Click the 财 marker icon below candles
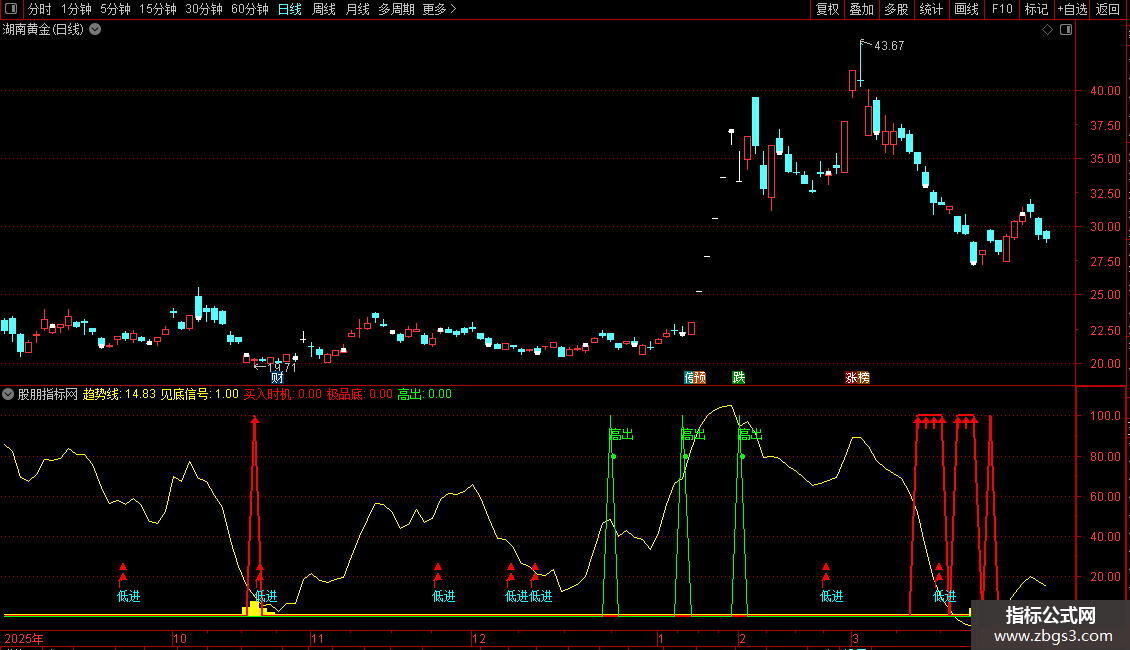 click(277, 378)
